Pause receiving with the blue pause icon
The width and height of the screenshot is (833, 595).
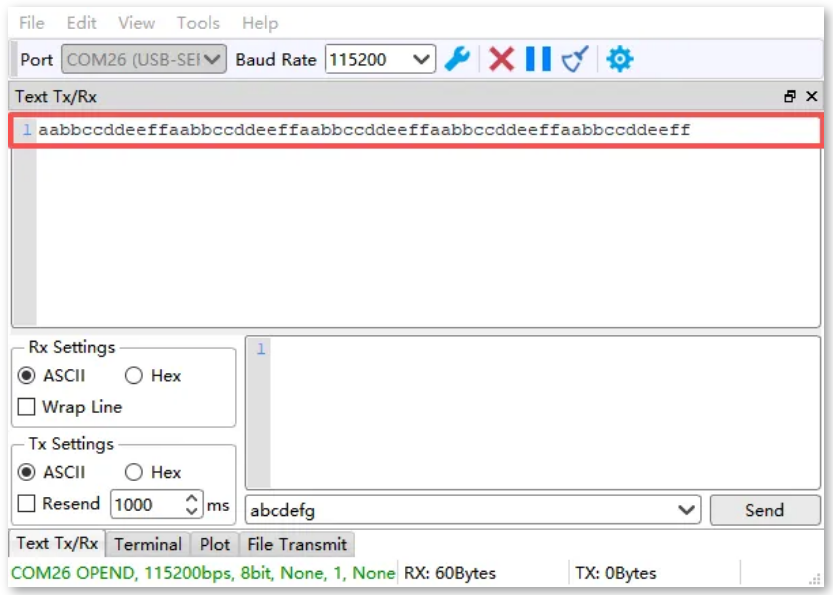pyautogui.click(x=538, y=59)
